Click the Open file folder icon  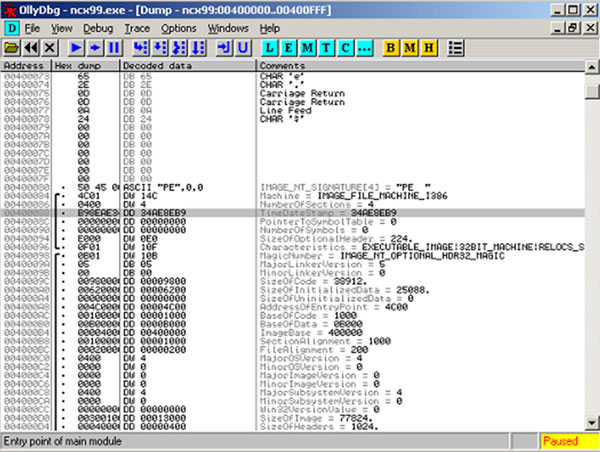11,48
